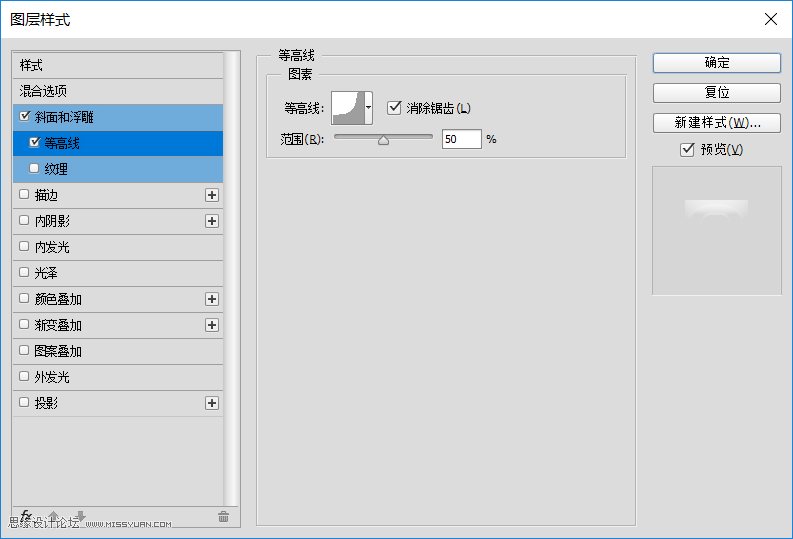
Task: Click the plus icon beside 描边
Action: (x=212, y=195)
